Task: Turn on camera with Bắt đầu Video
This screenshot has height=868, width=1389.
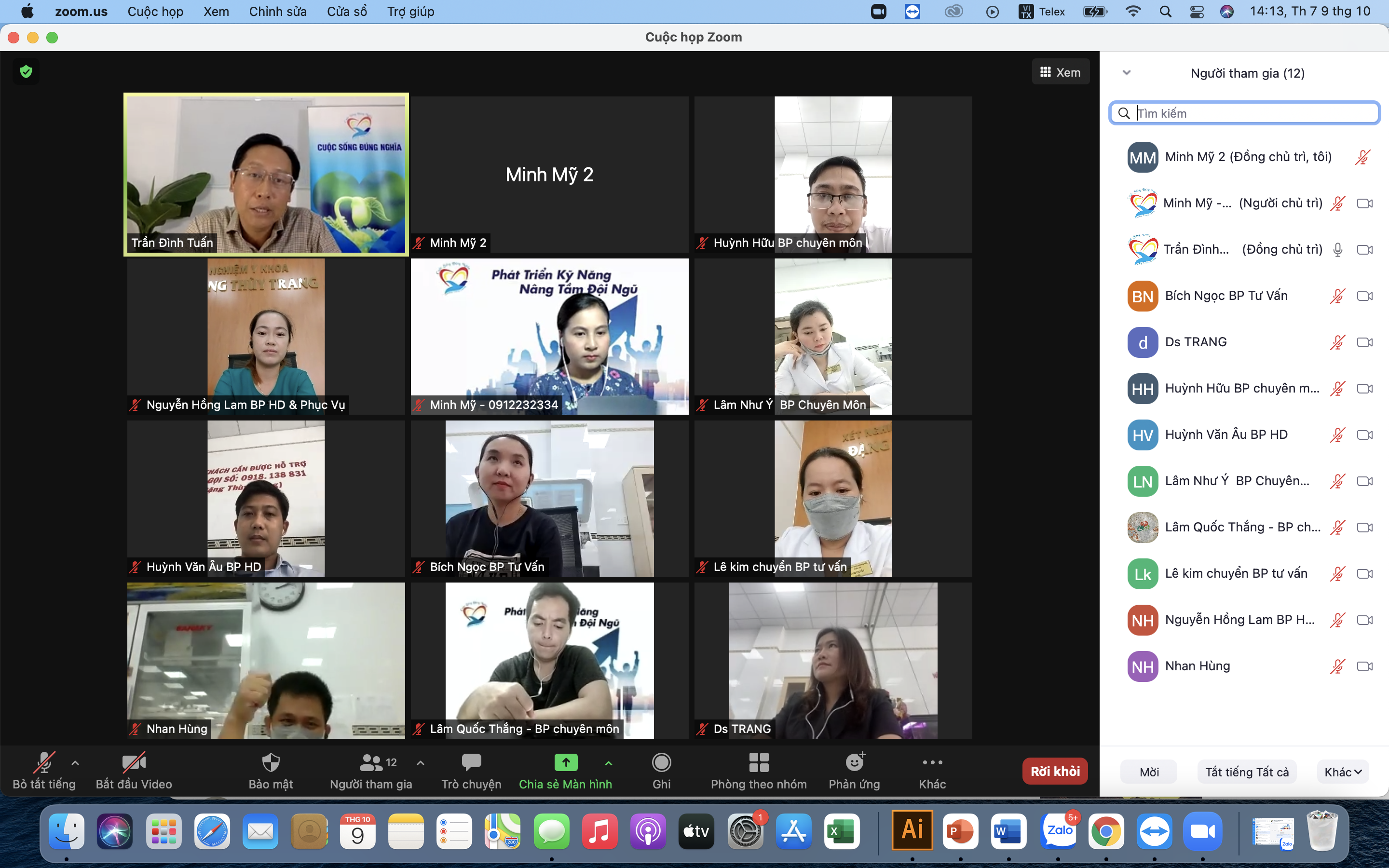Action: coord(134,763)
